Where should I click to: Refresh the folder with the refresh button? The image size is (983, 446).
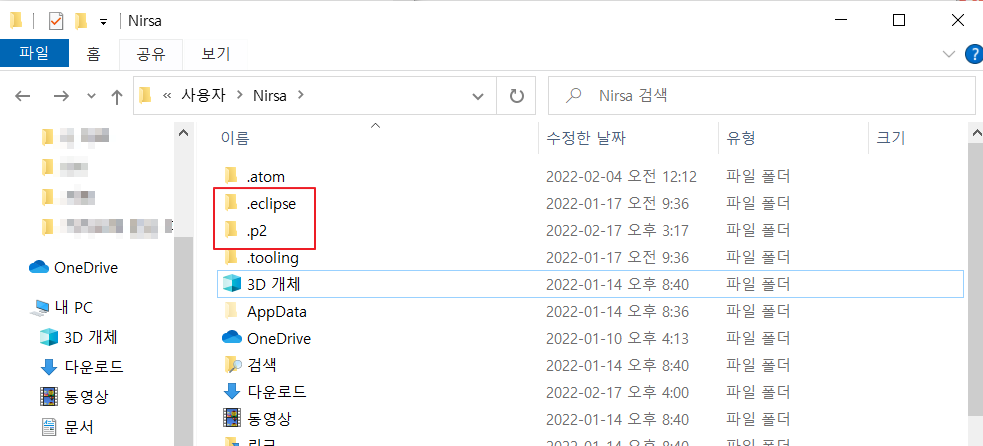pyautogui.click(x=517, y=96)
